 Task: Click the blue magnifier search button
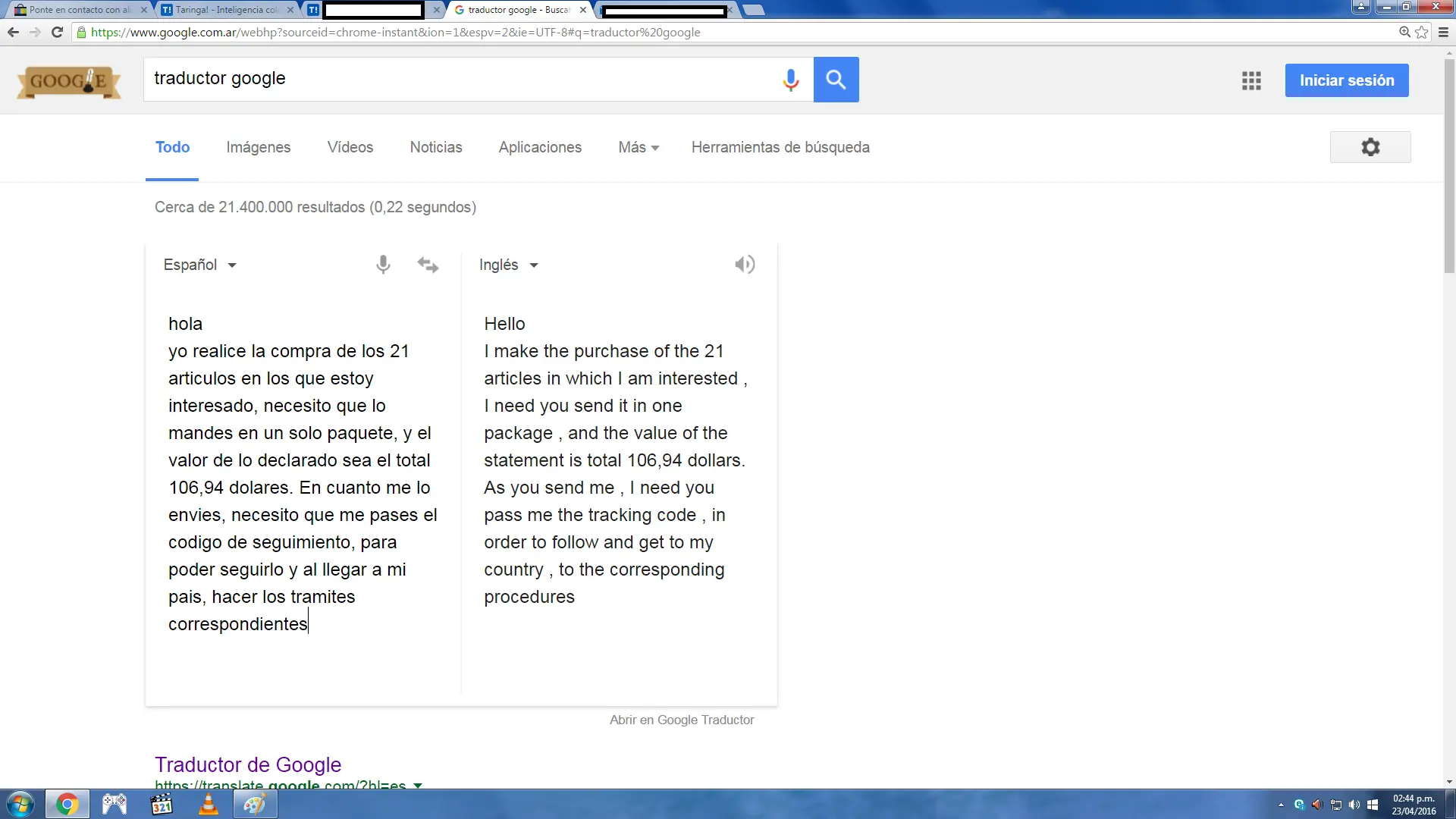pyautogui.click(x=836, y=80)
